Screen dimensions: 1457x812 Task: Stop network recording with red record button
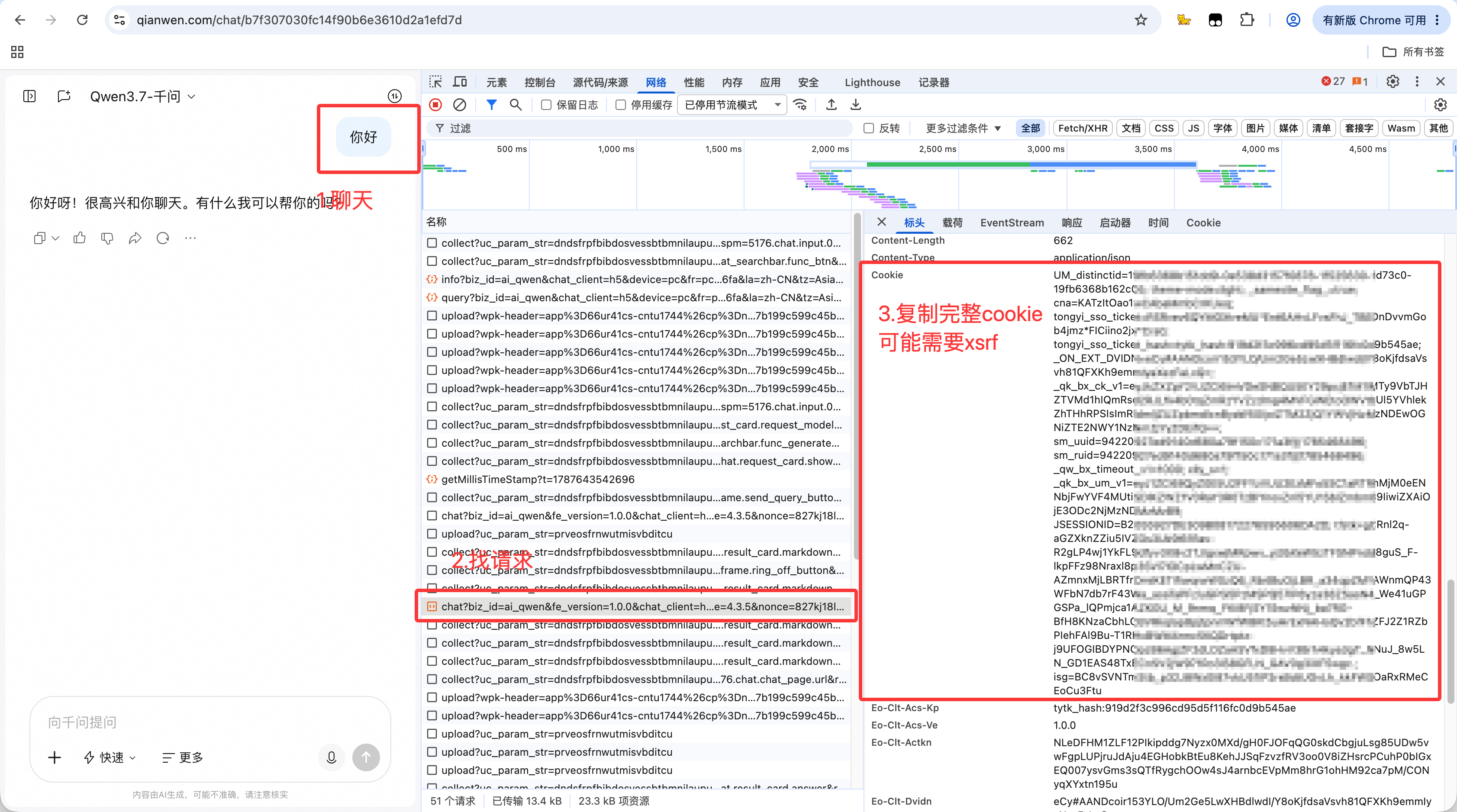point(435,105)
